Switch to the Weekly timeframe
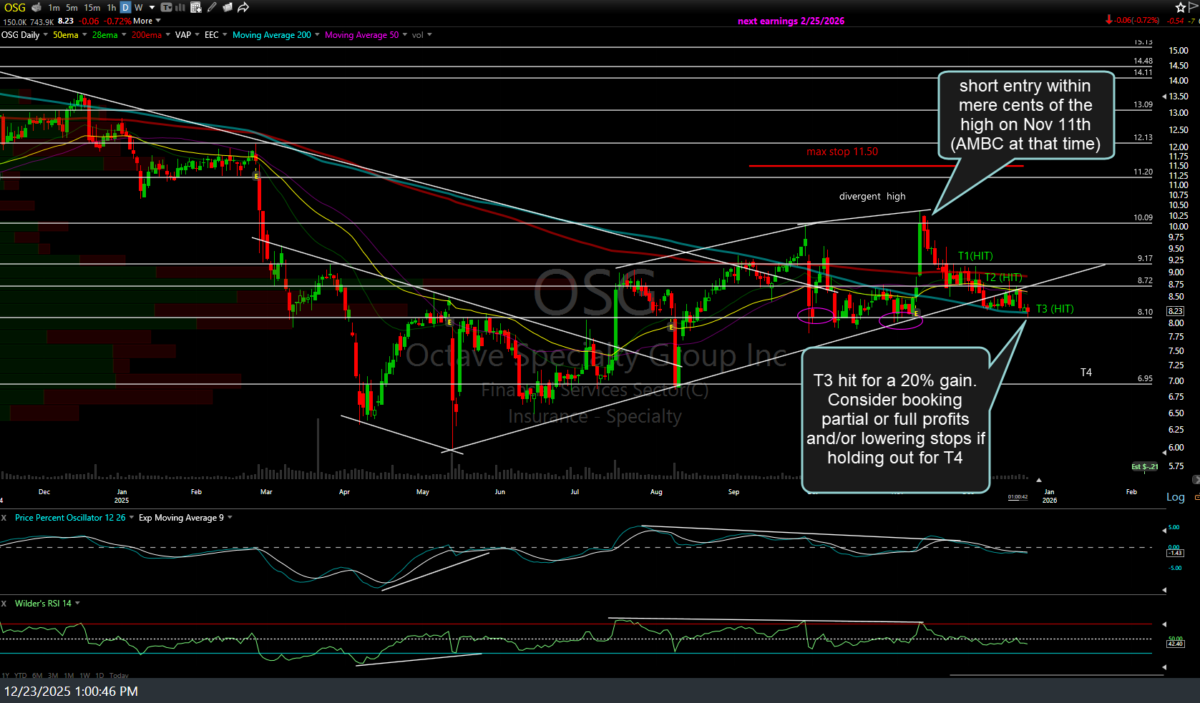This screenshot has height=703, width=1200. pos(138,7)
